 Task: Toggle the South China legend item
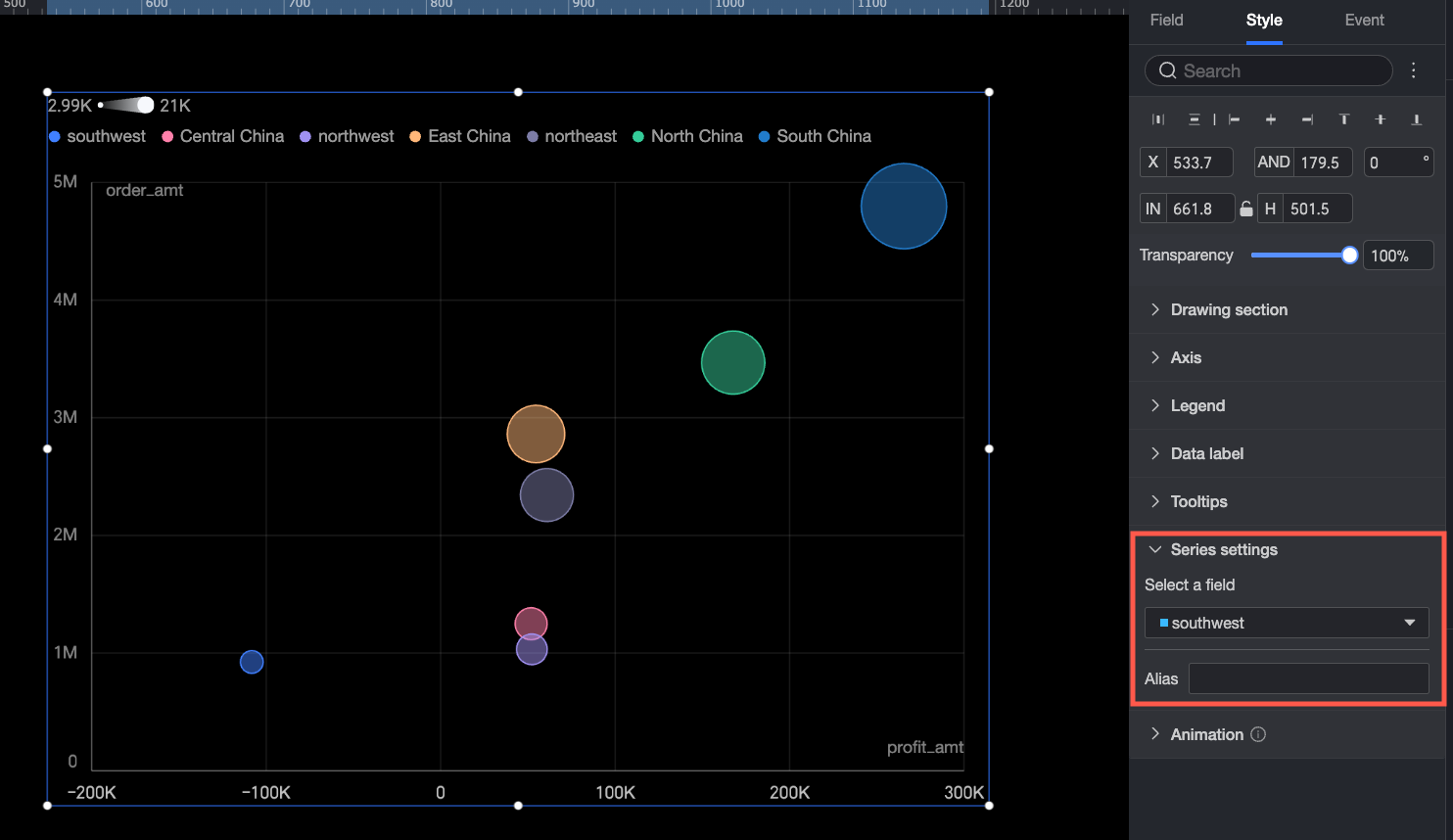[815, 136]
